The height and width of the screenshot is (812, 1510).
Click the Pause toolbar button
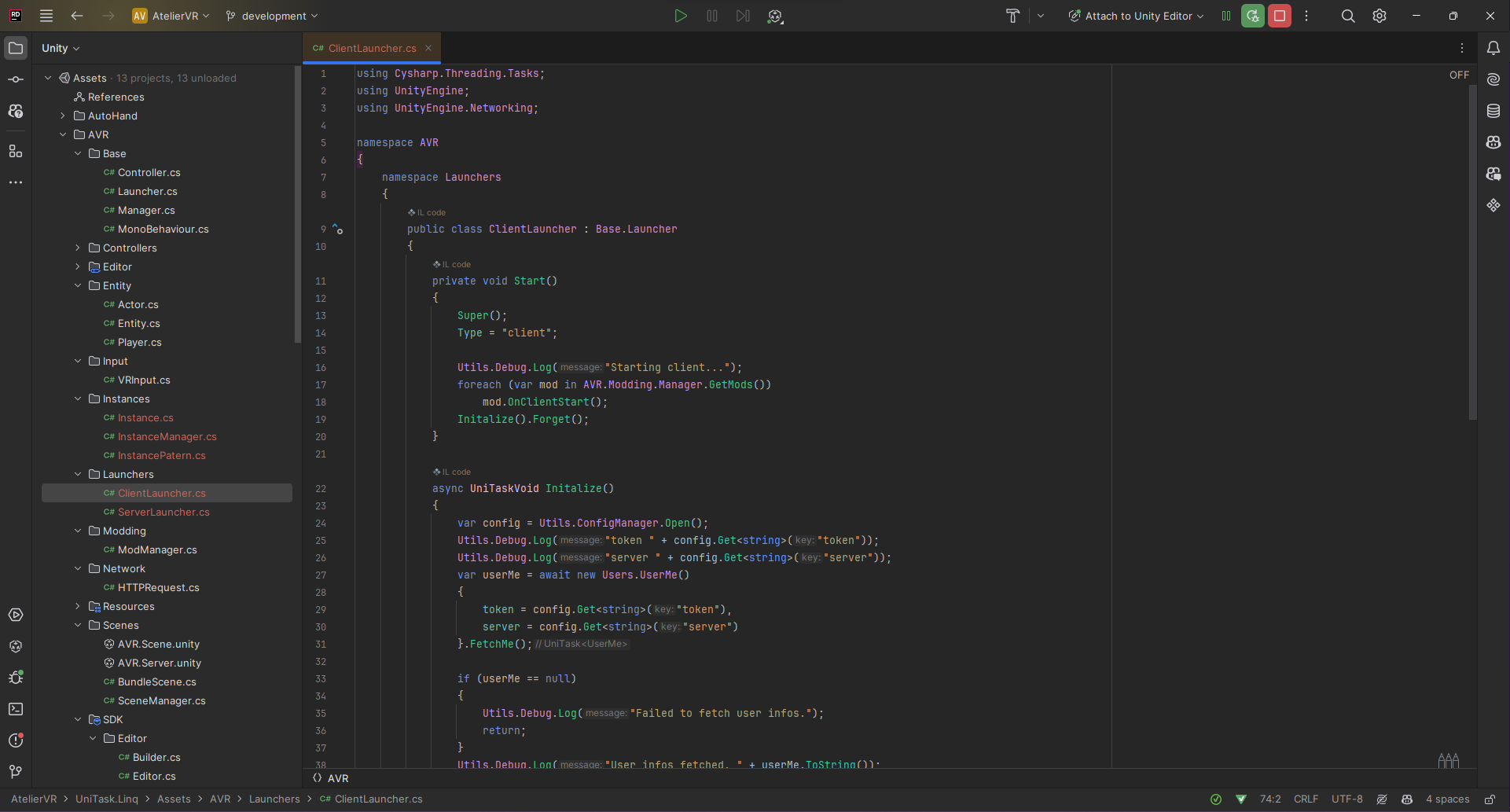[712, 16]
